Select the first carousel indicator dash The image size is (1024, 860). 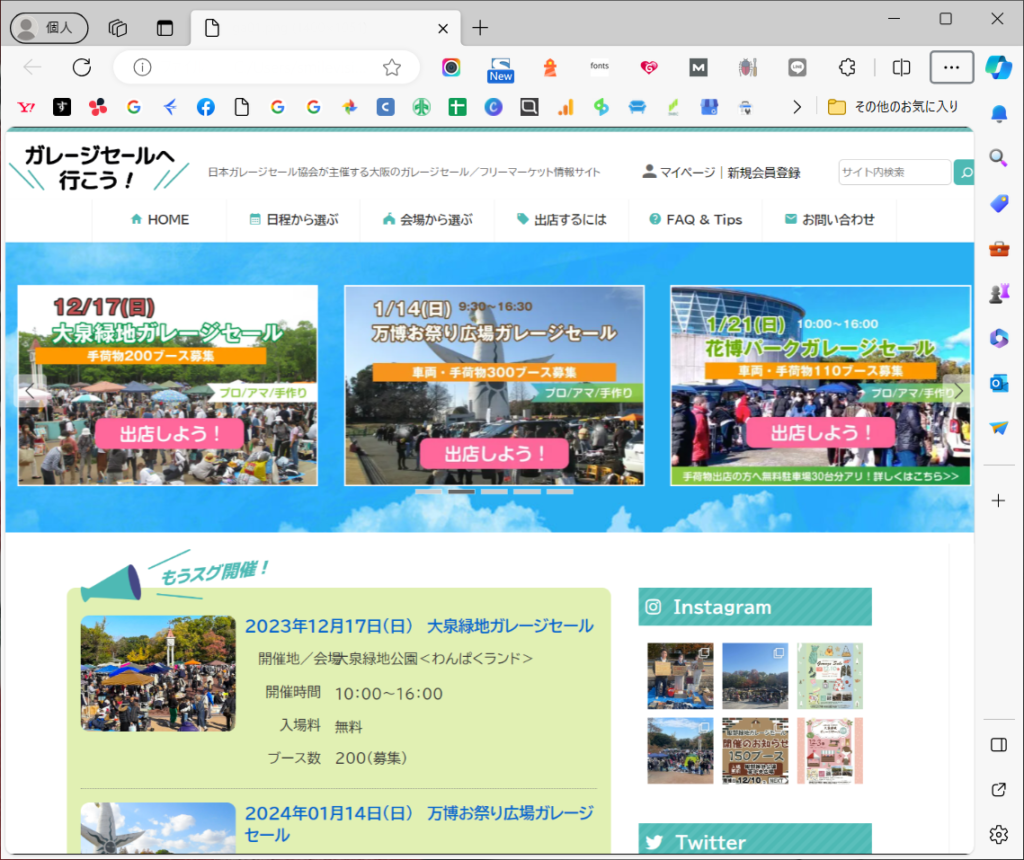tap(428, 491)
